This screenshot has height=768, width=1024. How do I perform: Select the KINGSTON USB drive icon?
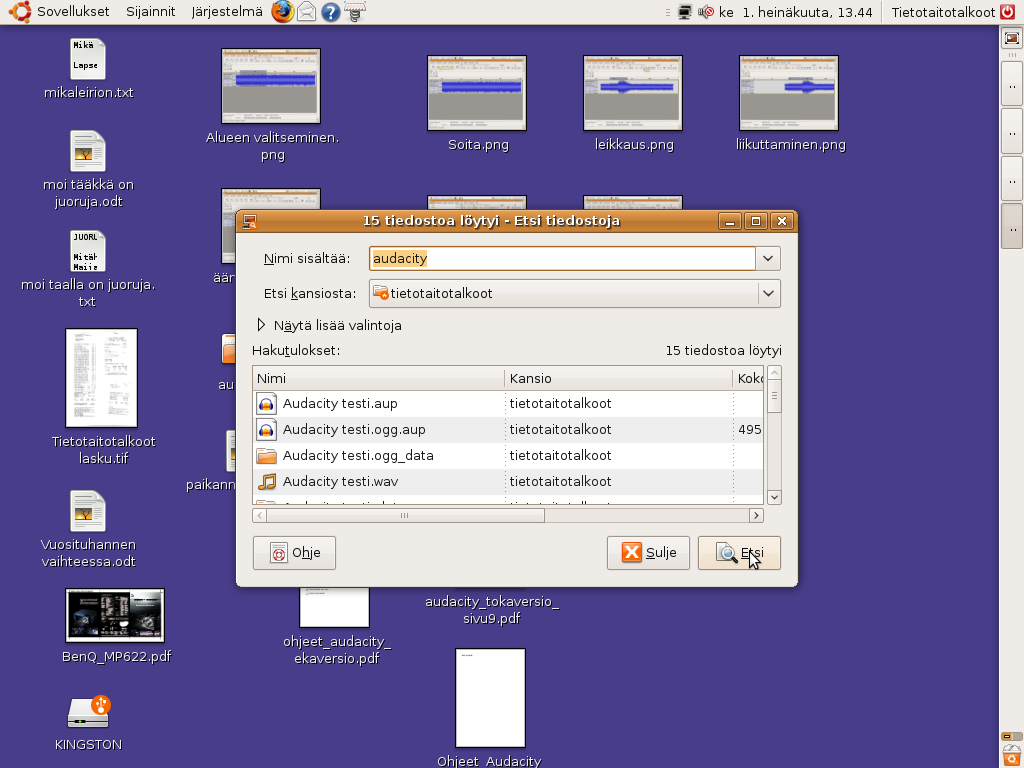tap(88, 712)
